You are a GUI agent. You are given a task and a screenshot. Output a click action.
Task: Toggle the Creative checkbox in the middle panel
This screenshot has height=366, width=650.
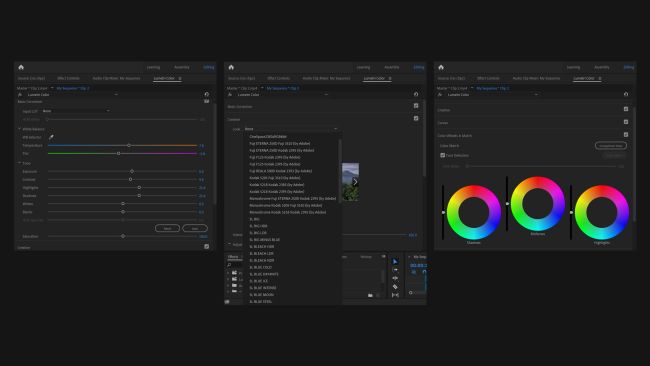tap(416, 119)
